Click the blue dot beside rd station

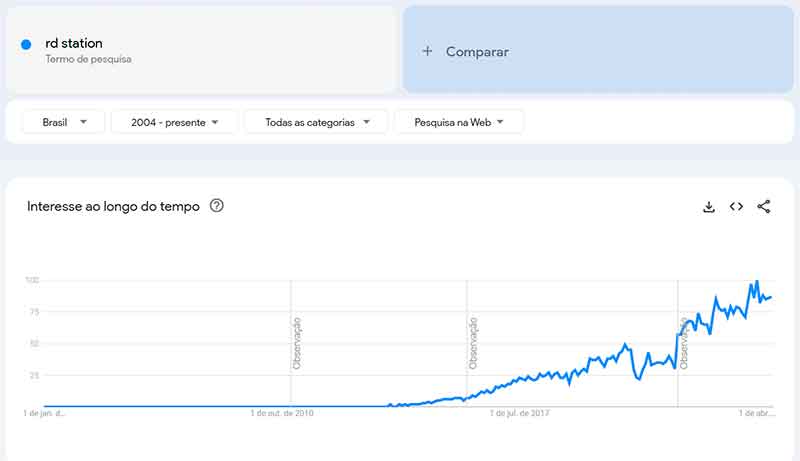(26, 44)
